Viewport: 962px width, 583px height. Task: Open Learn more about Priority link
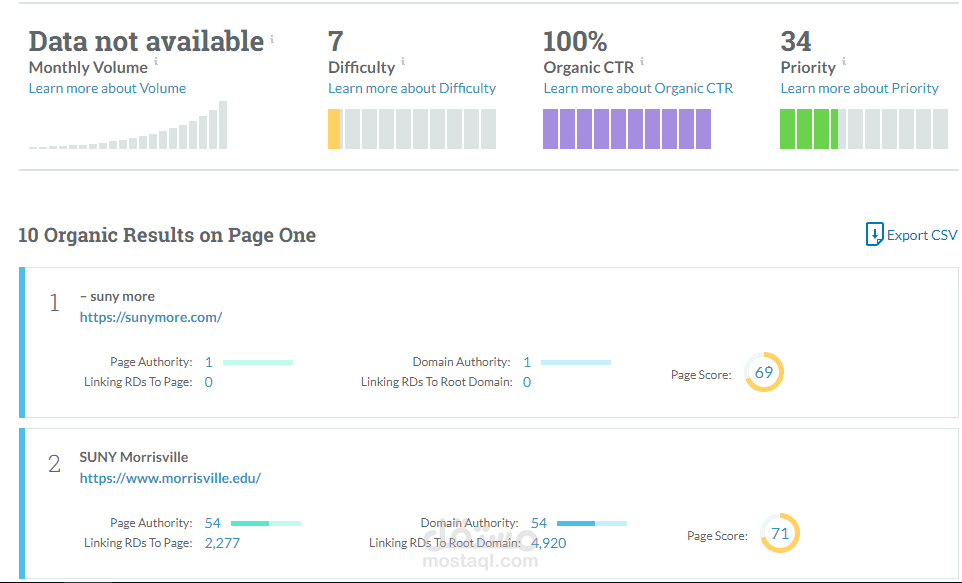pyautogui.click(x=860, y=88)
